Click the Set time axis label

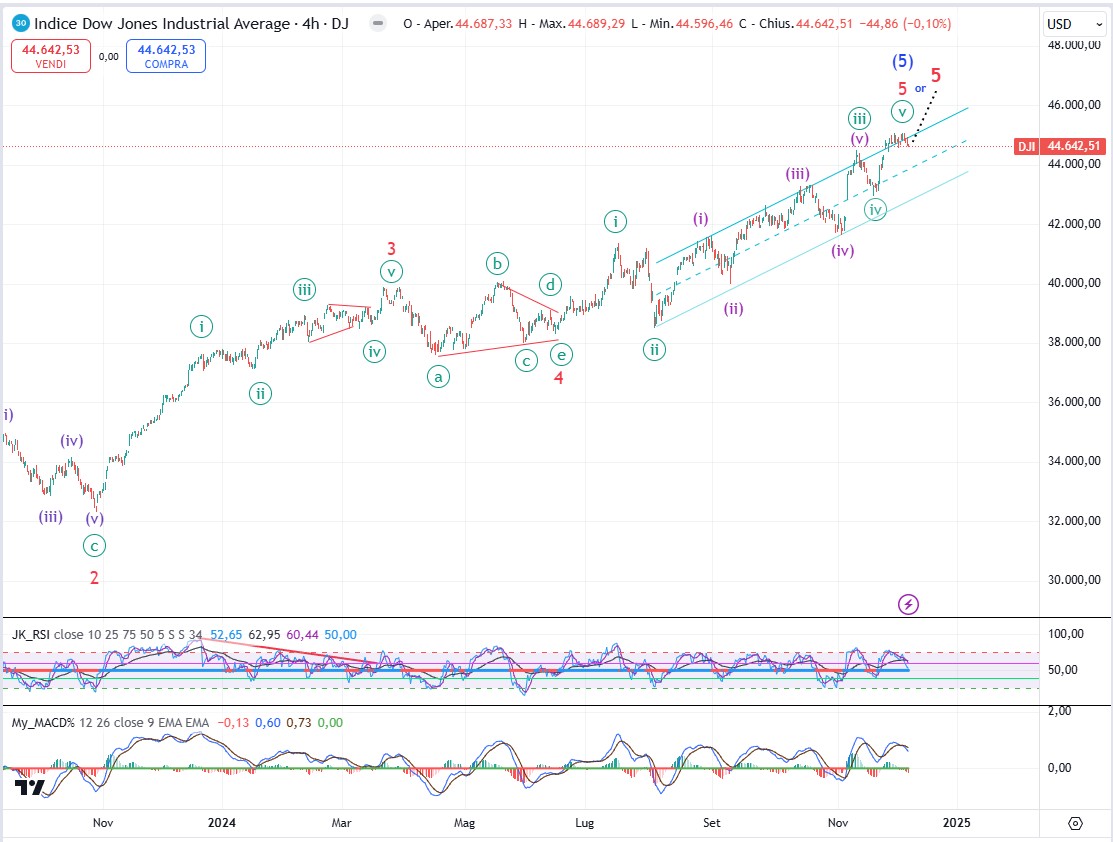(711, 823)
